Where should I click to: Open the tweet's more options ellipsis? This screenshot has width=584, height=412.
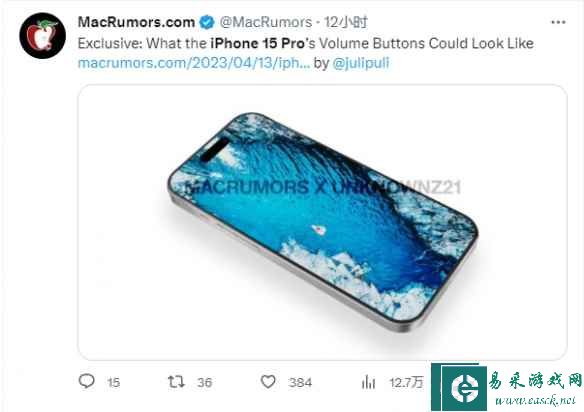click(558, 22)
